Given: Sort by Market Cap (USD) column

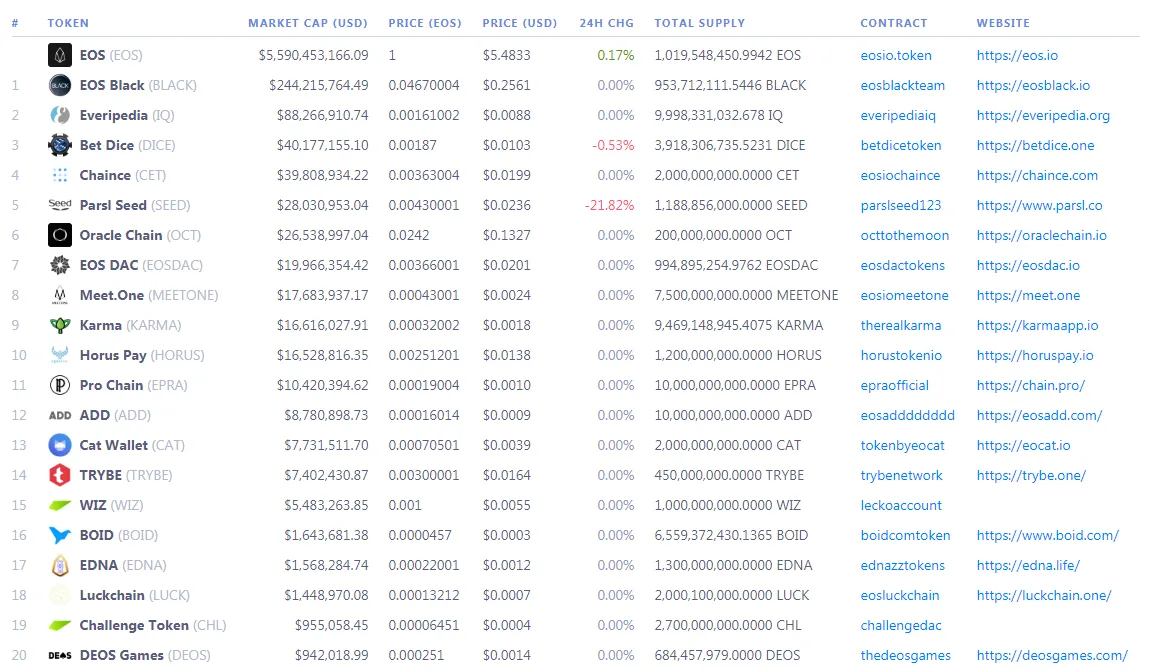Looking at the screenshot, I should tap(307, 23).
